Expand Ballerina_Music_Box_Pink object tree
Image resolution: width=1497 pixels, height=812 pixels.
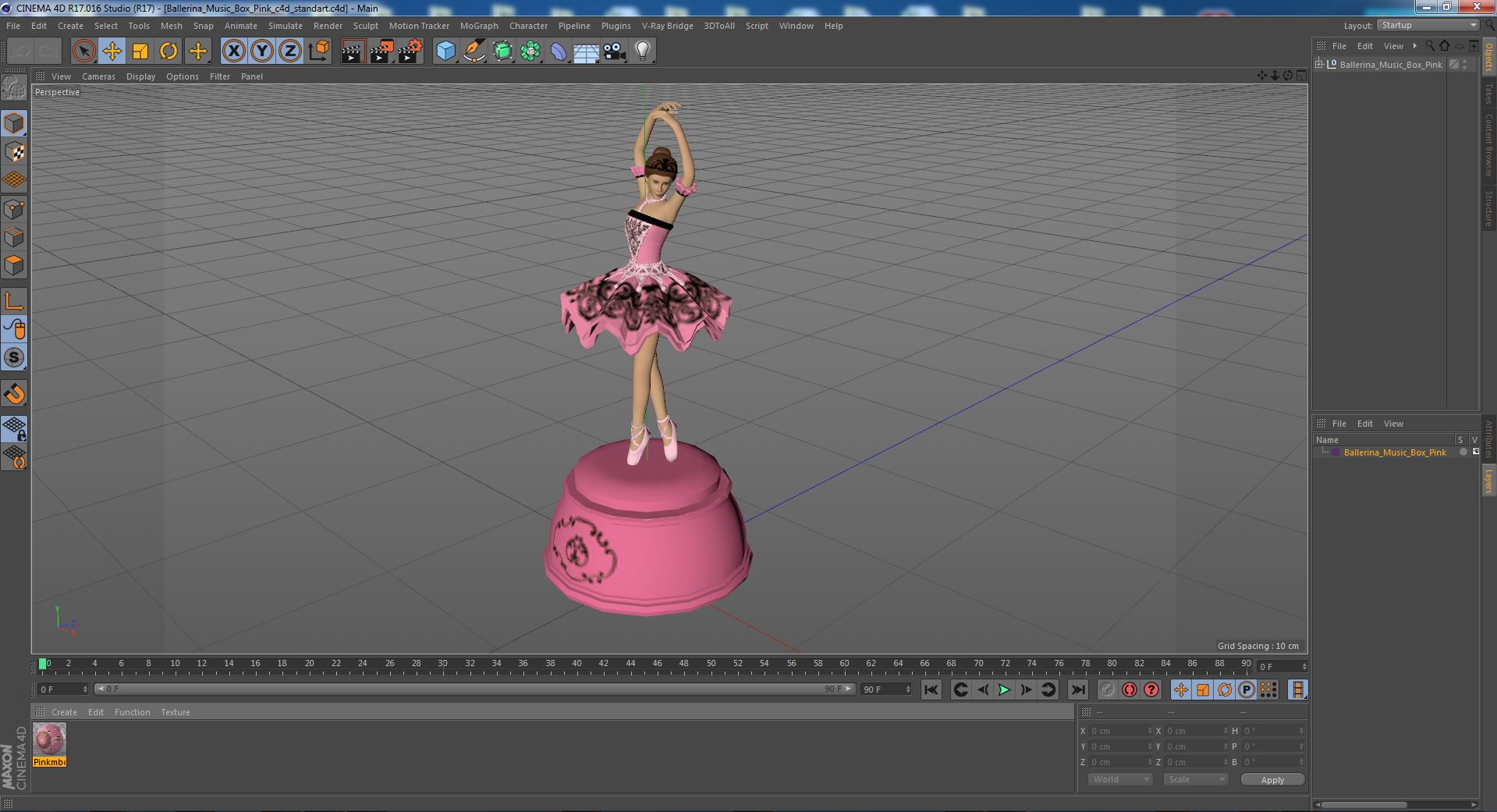click(1319, 64)
